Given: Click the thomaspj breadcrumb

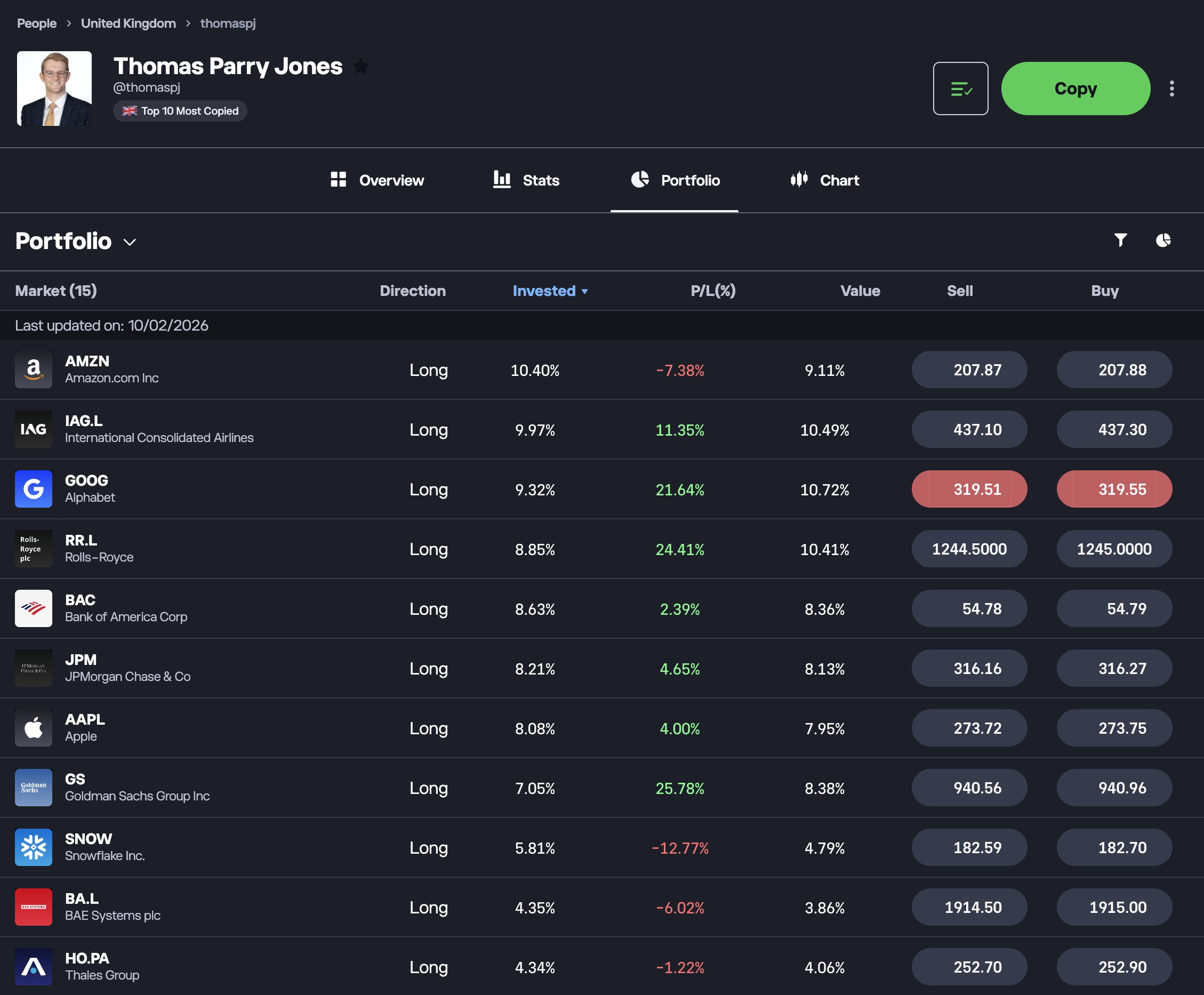Looking at the screenshot, I should pos(228,23).
